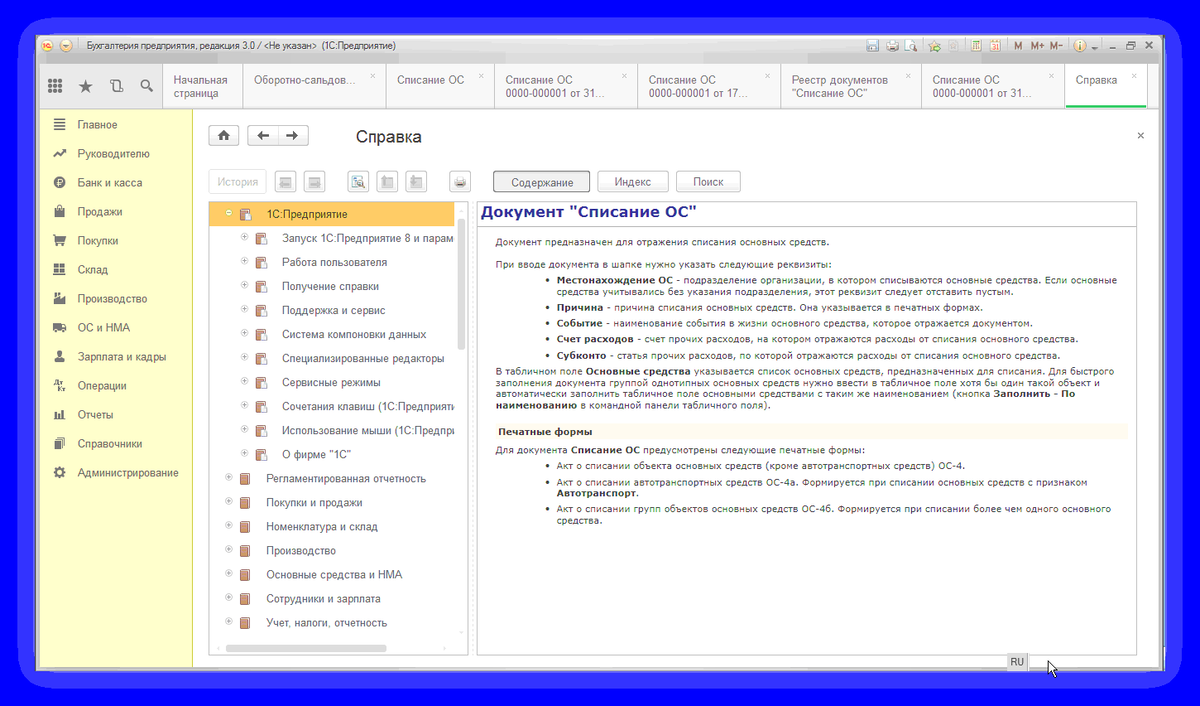Image resolution: width=1200 pixels, height=706 pixels.
Task: Open the Favorites star panel
Action: tap(86, 86)
